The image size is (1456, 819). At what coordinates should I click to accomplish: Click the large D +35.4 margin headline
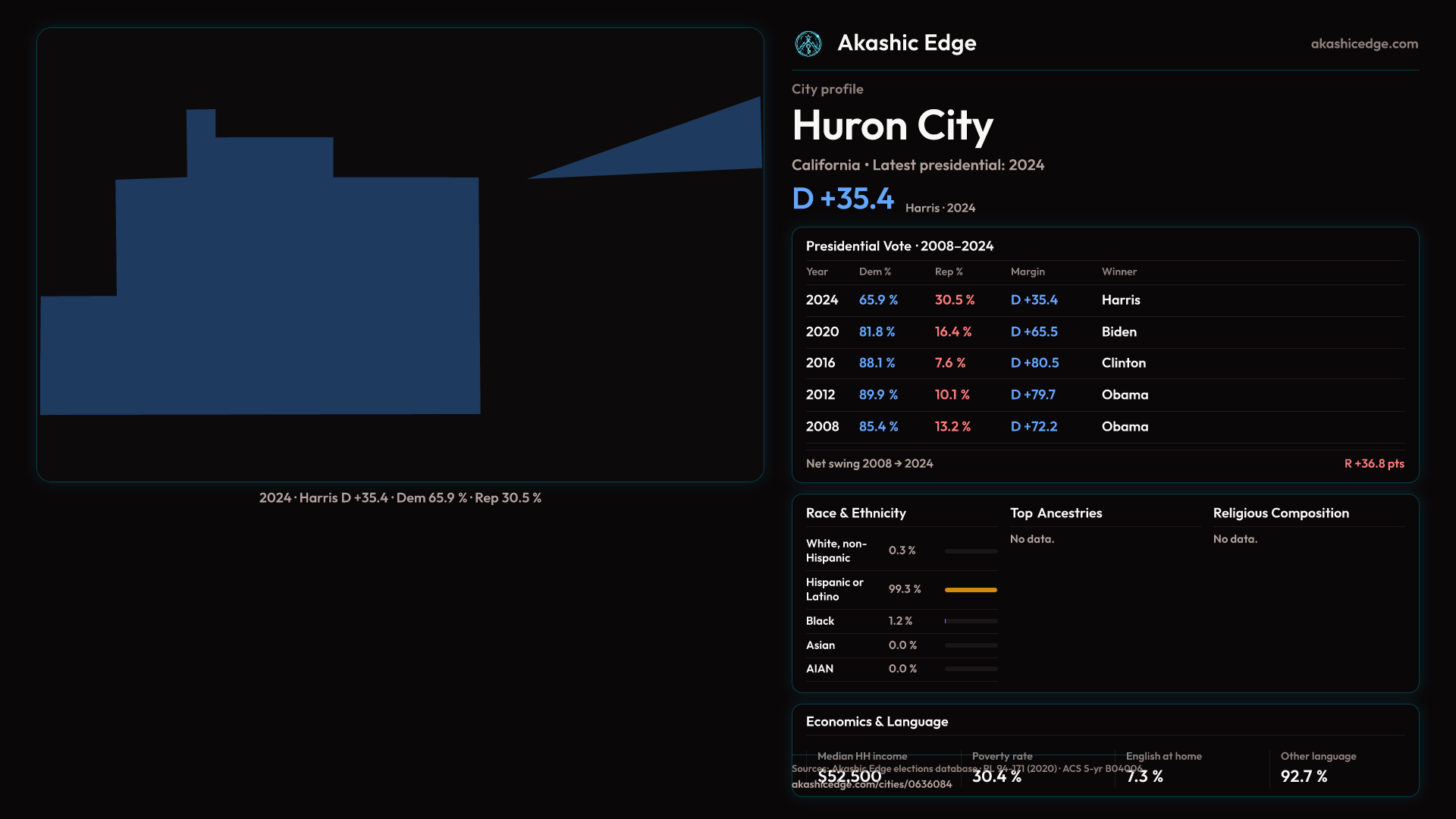pyautogui.click(x=843, y=199)
